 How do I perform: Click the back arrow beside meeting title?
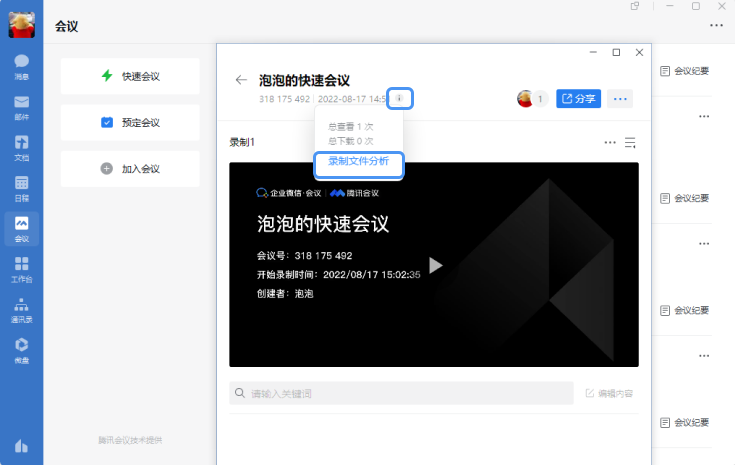coord(241,80)
